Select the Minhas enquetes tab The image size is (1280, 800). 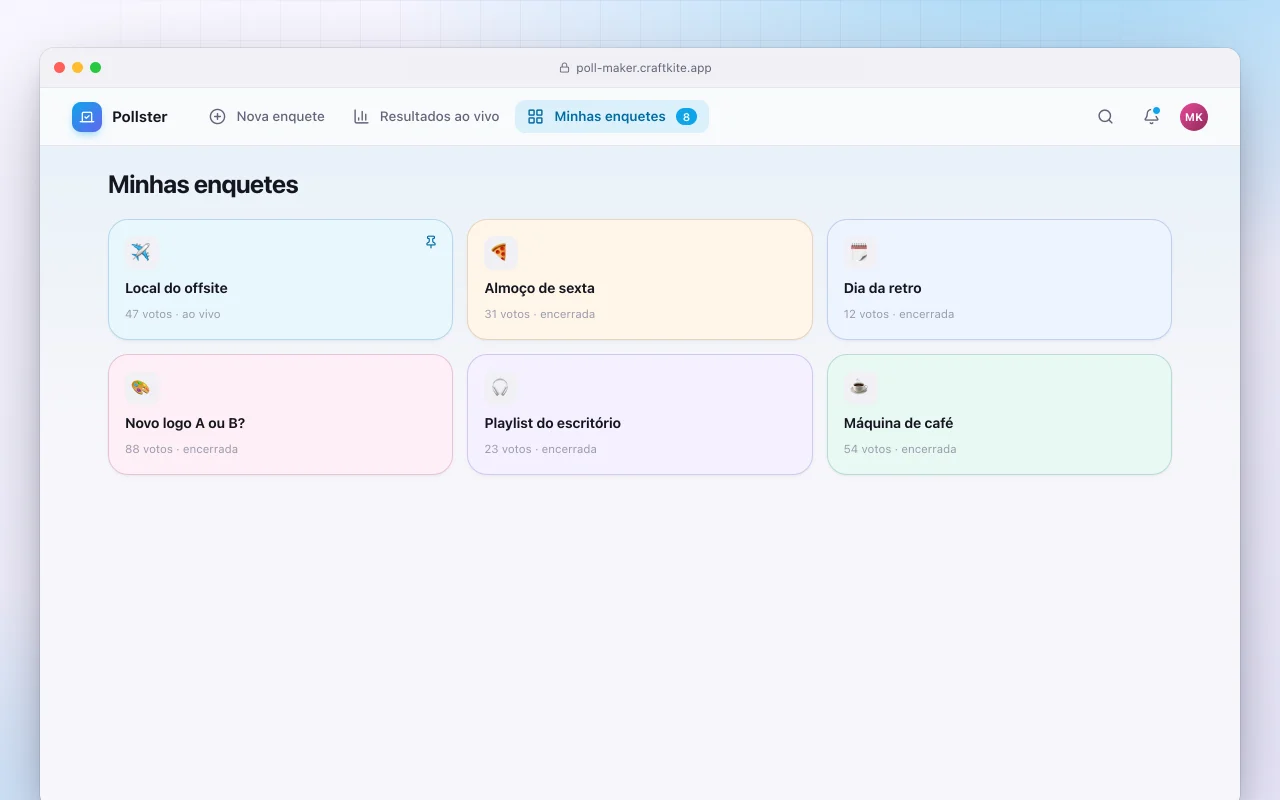click(612, 117)
